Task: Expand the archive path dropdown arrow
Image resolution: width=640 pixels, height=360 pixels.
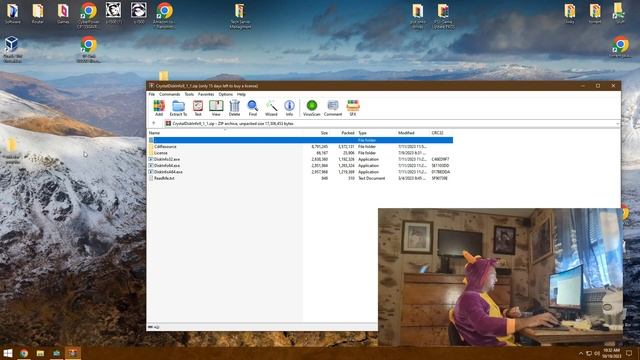Action: [617, 124]
